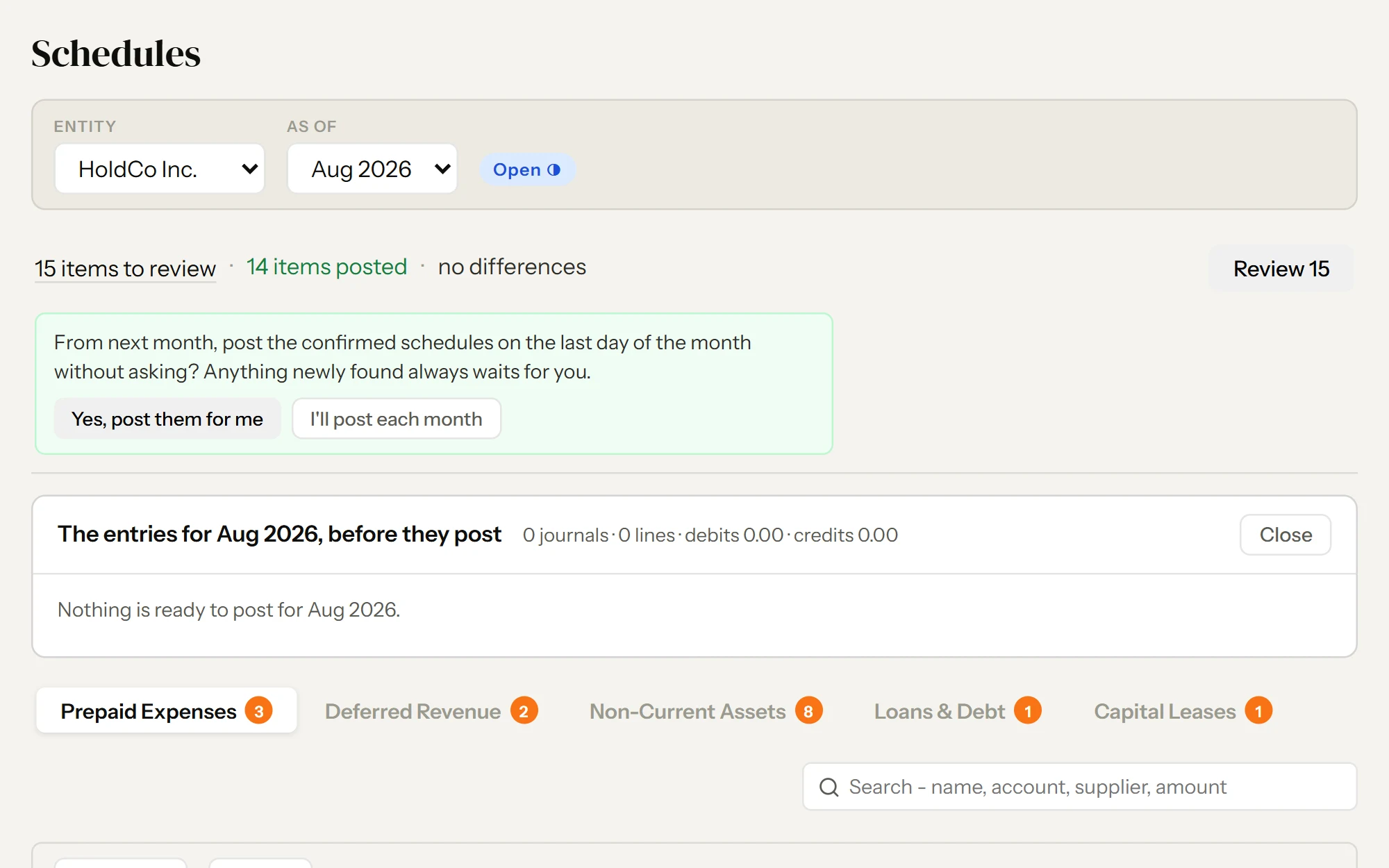Open the HoldCo Inc. entity dropdown
Viewport: 1389px width, 868px height.
click(160, 169)
